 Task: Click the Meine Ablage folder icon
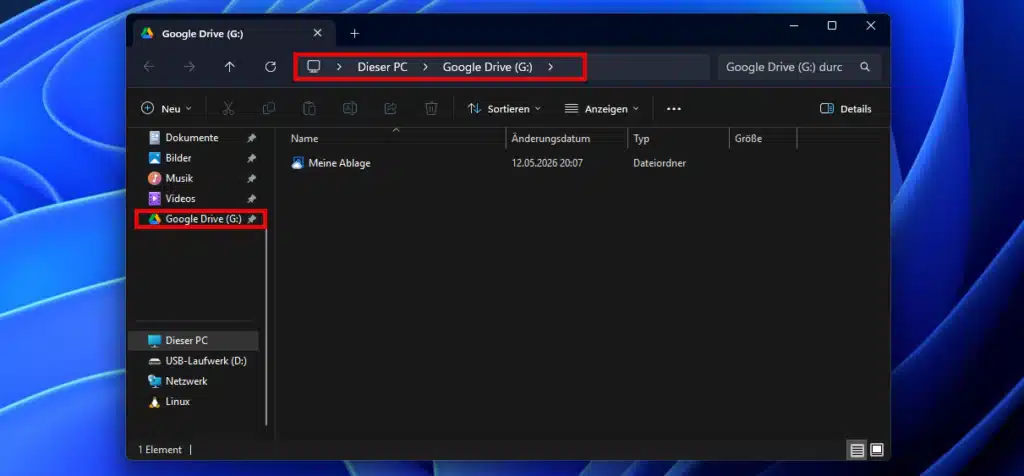(297, 163)
